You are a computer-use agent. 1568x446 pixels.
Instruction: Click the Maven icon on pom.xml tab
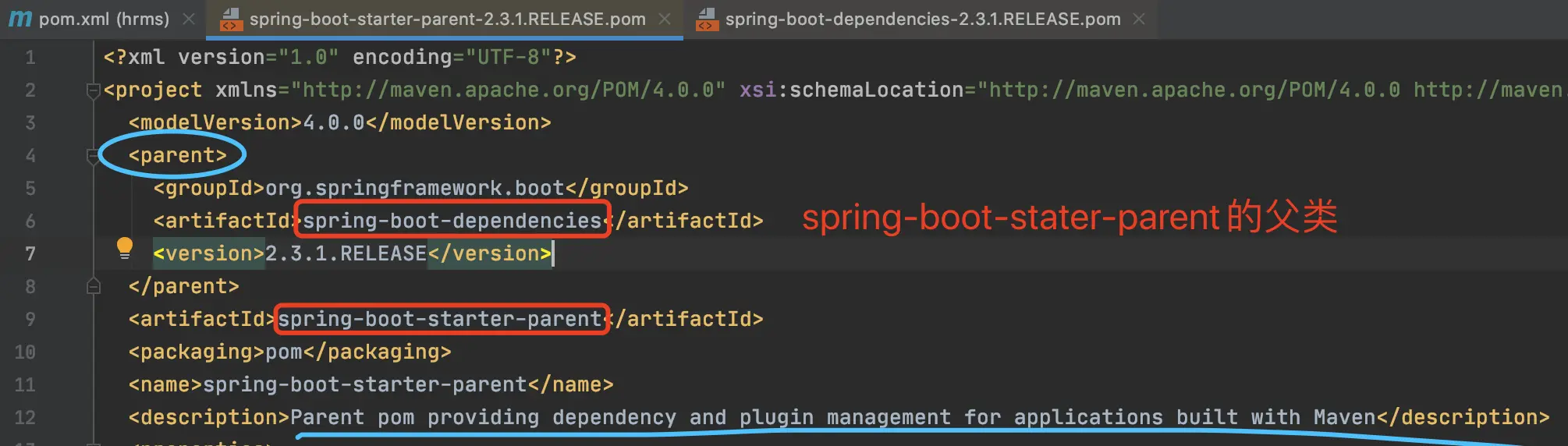pos(20,19)
